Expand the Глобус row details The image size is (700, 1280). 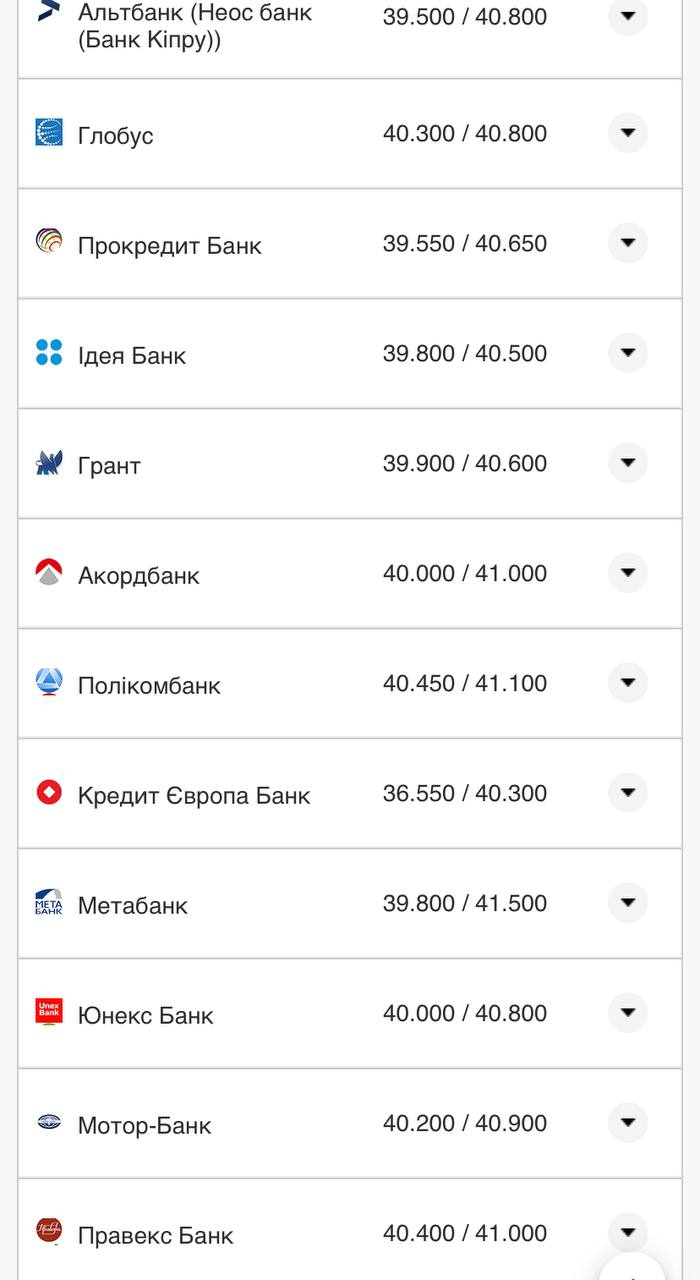[628, 133]
